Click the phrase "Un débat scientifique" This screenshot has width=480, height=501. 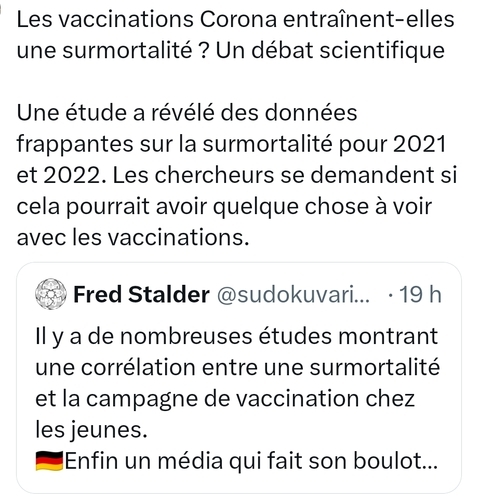click(x=330, y=51)
